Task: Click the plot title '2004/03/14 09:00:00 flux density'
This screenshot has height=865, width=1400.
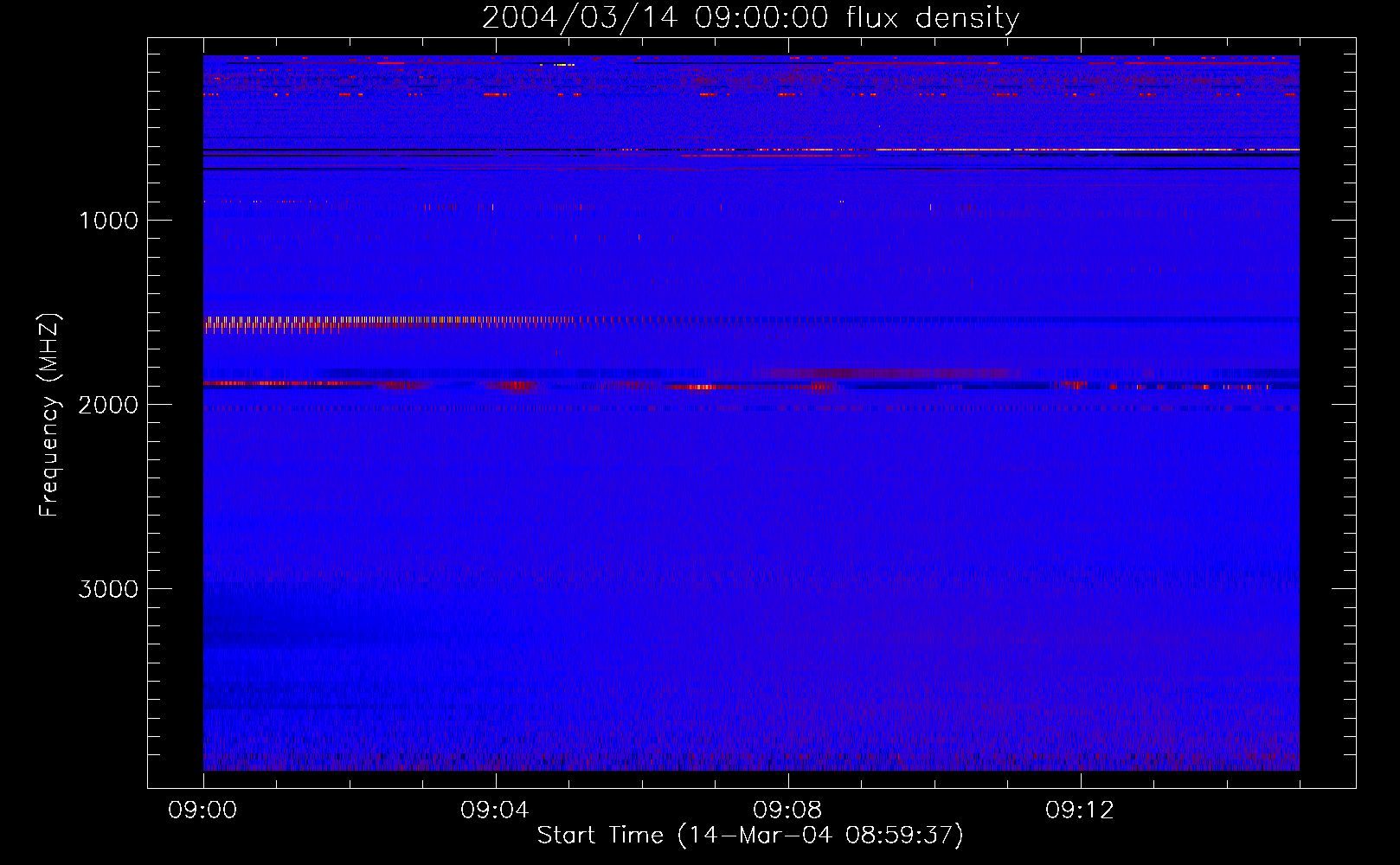Action: coord(750,18)
